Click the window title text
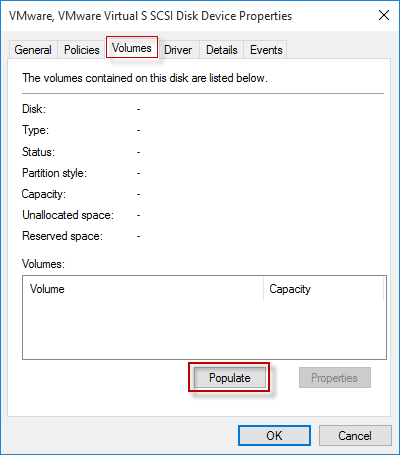Screen dimensions: 400x455 (150, 16)
